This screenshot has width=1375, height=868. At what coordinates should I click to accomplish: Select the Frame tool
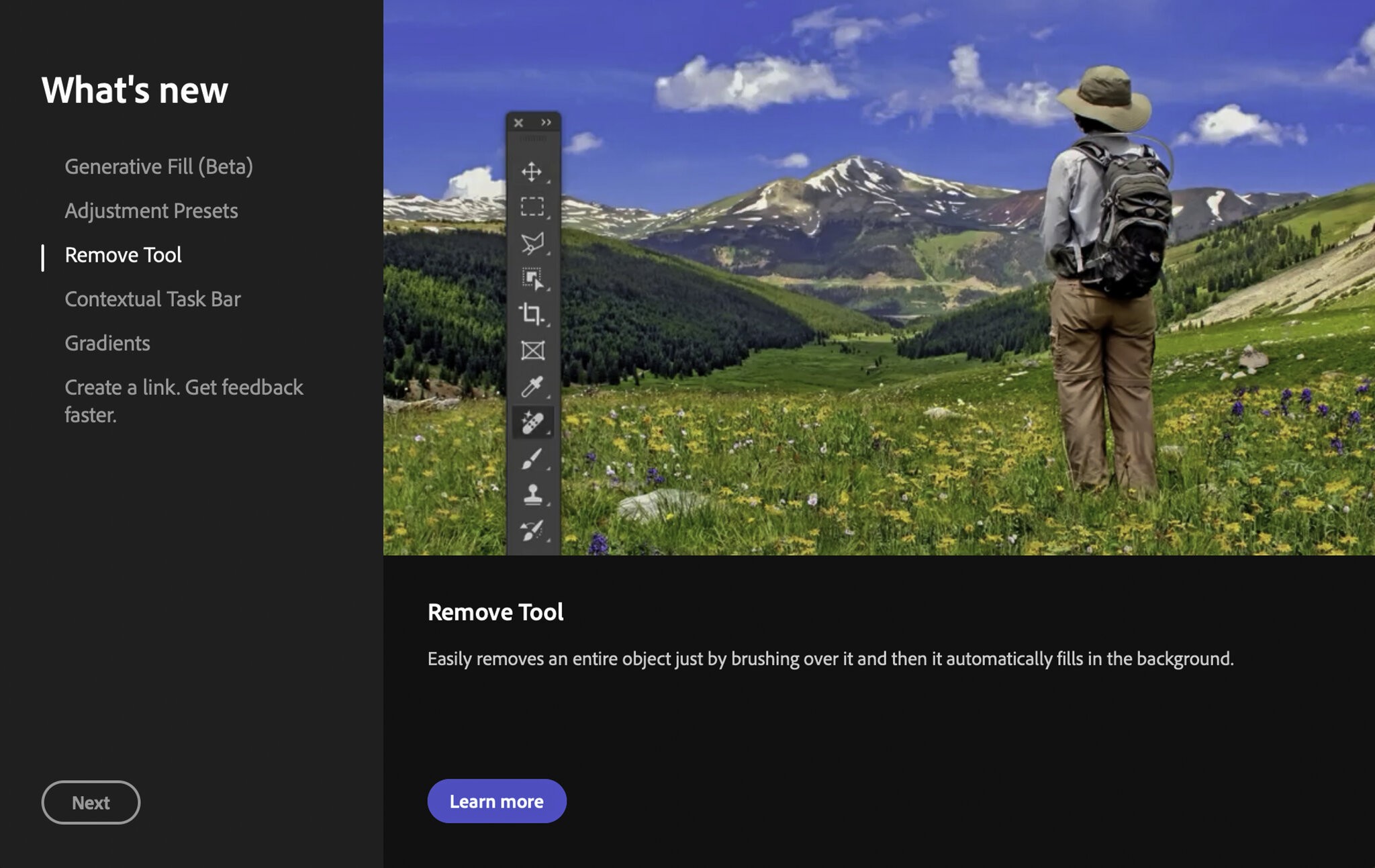(x=532, y=350)
